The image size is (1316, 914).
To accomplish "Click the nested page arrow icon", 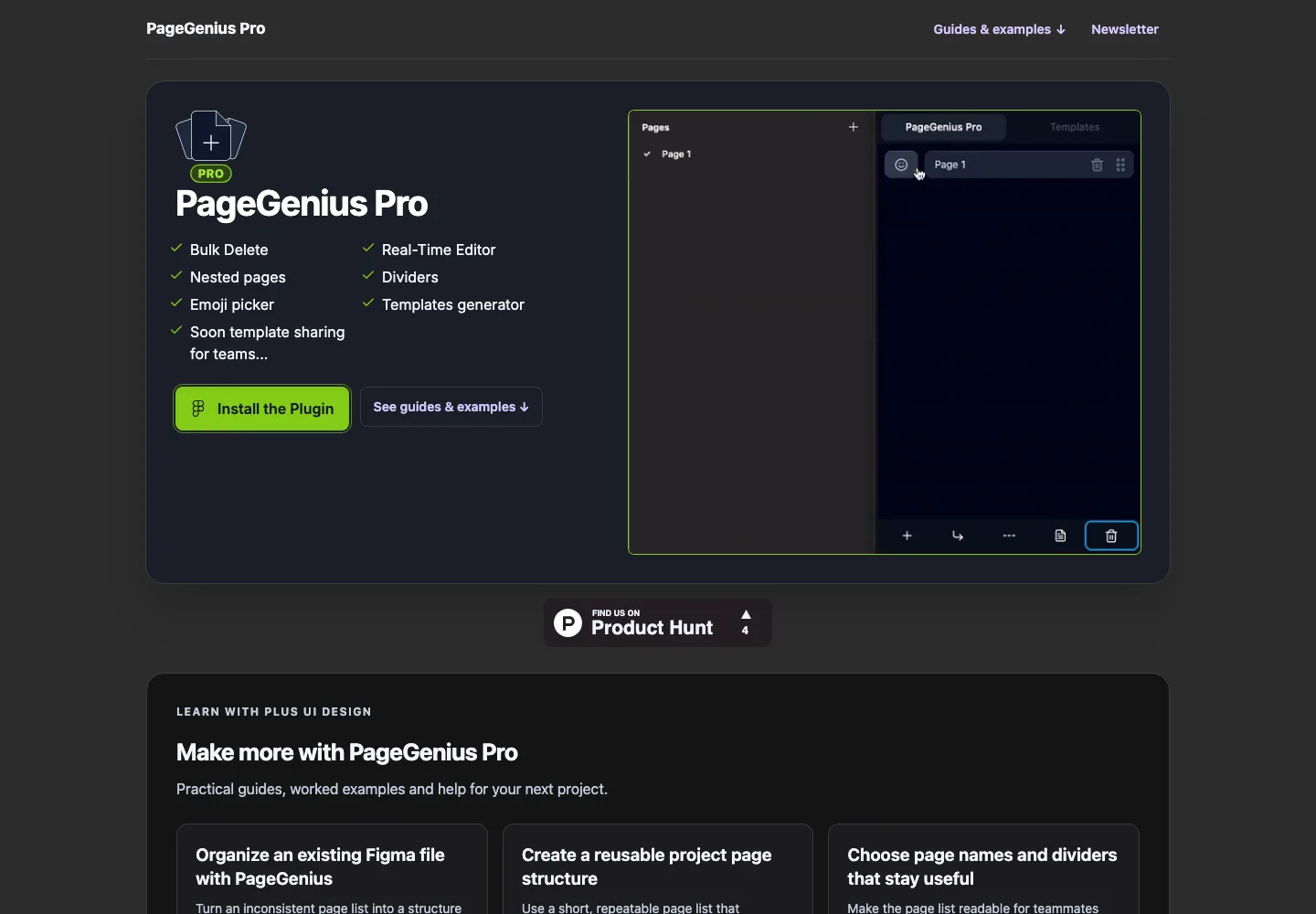I will (x=959, y=536).
